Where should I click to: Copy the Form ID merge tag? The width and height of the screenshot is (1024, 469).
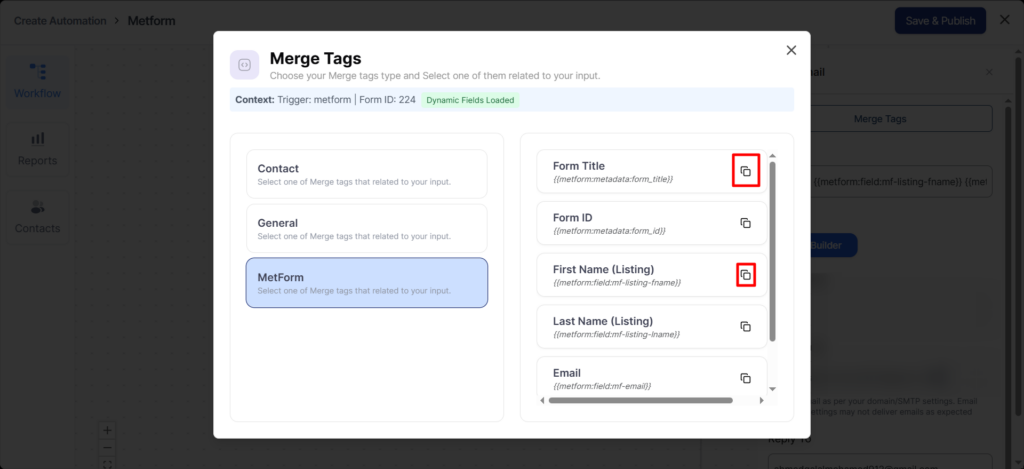(745, 223)
